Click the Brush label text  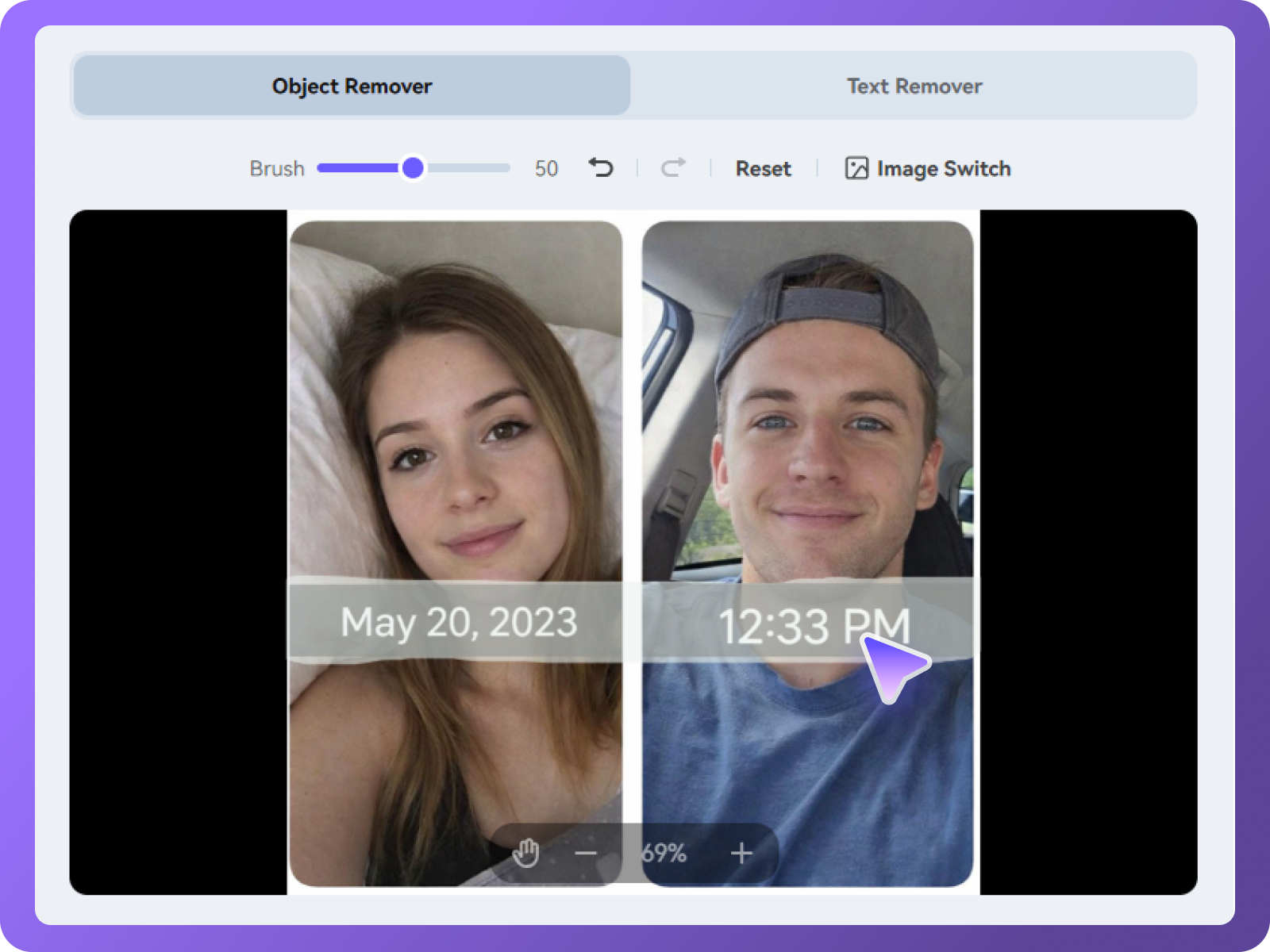[x=277, y=168]
